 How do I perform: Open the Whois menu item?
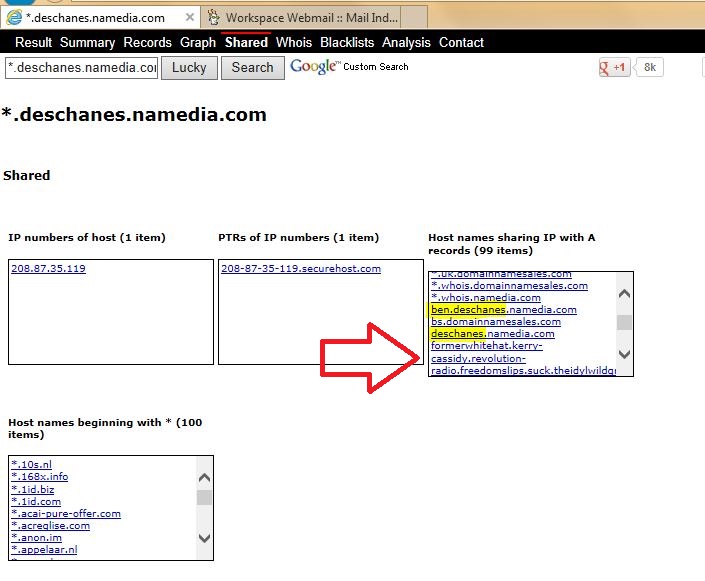pos(294,42)
